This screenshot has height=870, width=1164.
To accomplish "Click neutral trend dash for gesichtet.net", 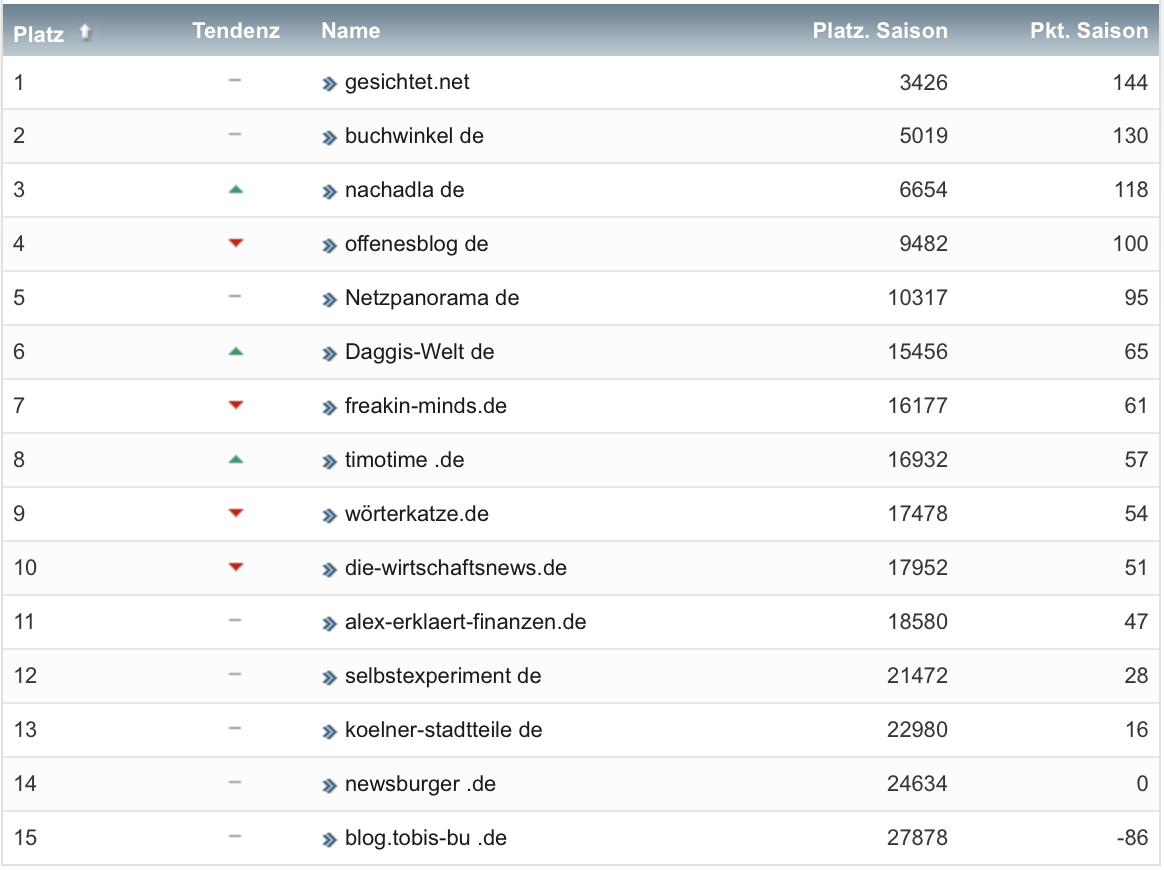I will pyautogui.click(x=235, y=80).
